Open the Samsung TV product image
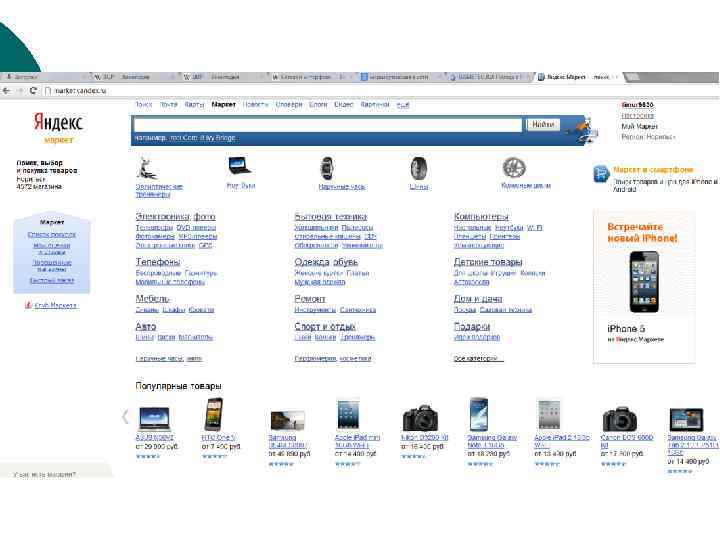Screen dimensions: 720x540 287,420
